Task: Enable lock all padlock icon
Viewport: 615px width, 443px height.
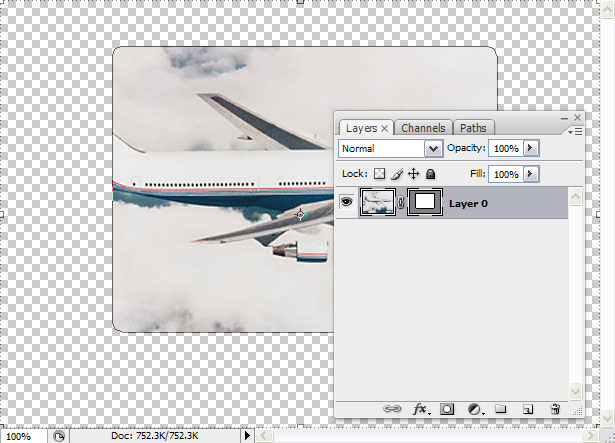Action: (430, 174)
